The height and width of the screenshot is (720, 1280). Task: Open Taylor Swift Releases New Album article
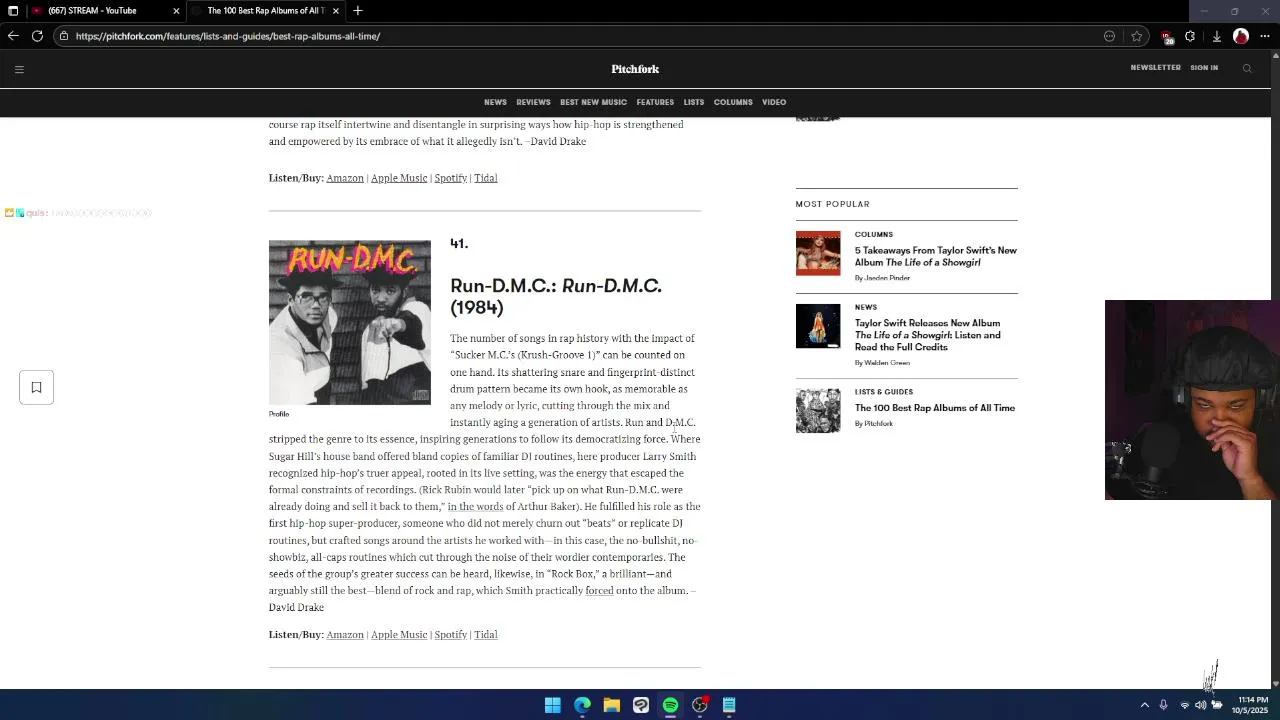927,335
